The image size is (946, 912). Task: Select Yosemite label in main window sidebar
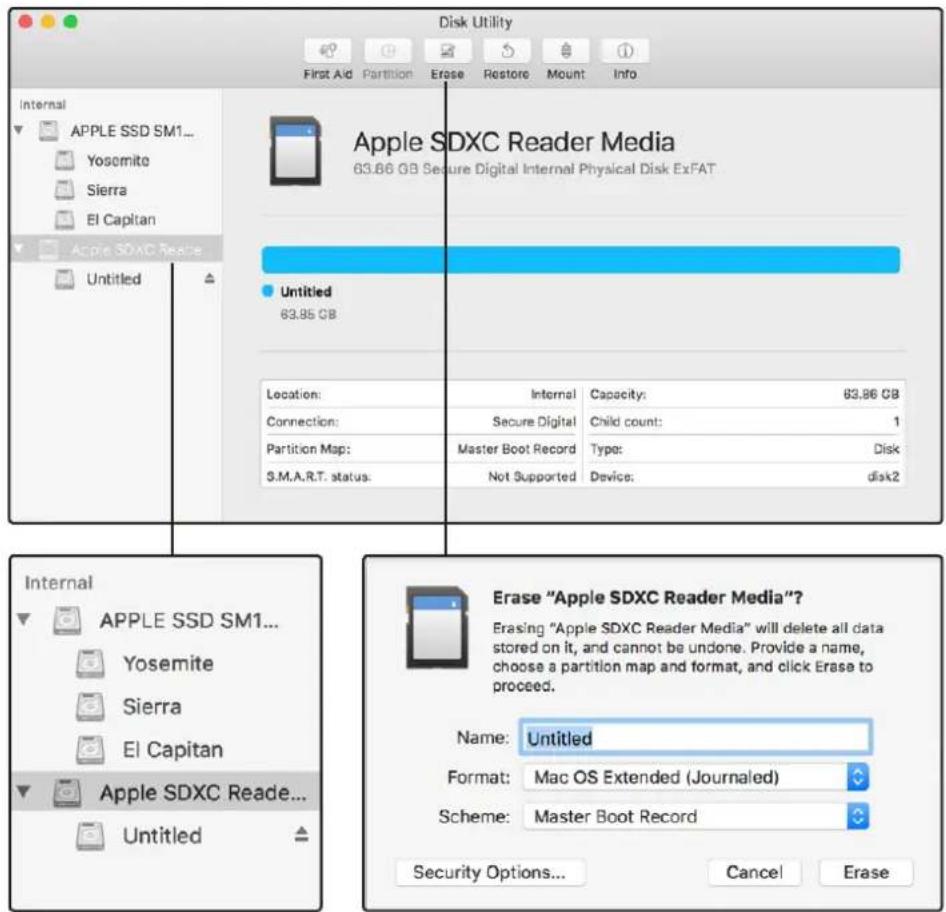pos(118,160)
